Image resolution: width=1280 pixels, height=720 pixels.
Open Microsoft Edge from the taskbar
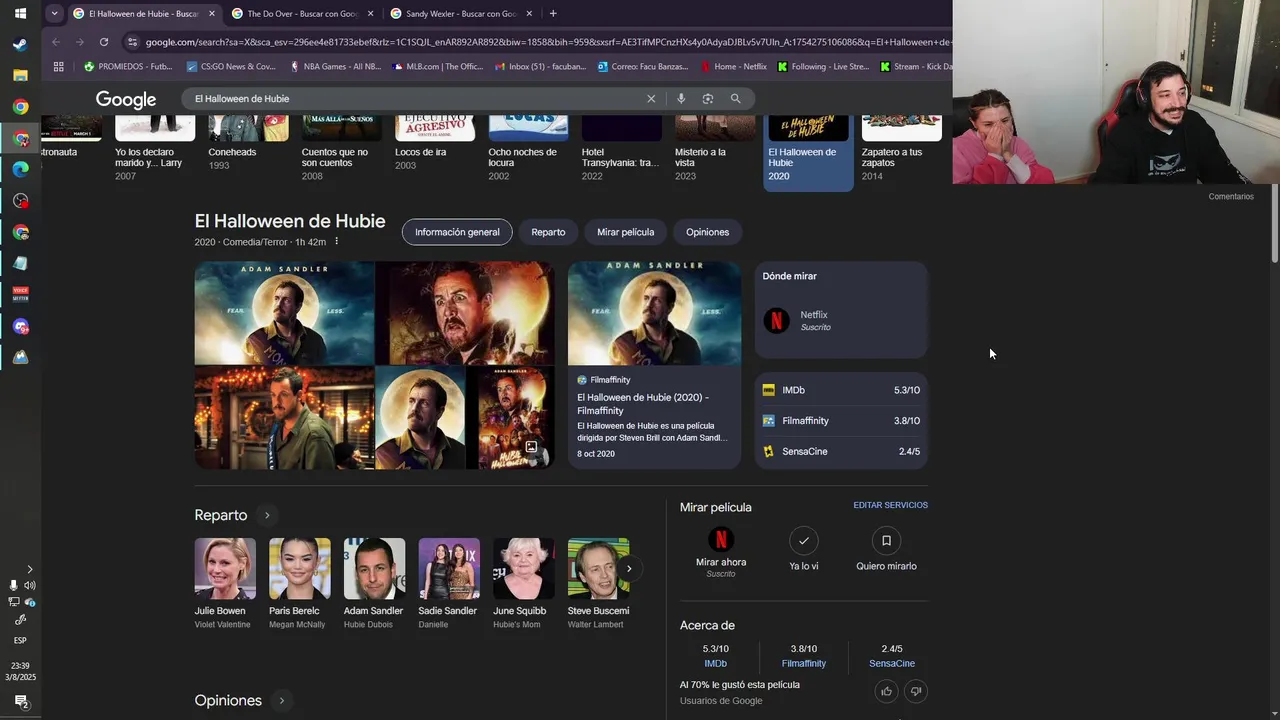[x=20, y=169]
